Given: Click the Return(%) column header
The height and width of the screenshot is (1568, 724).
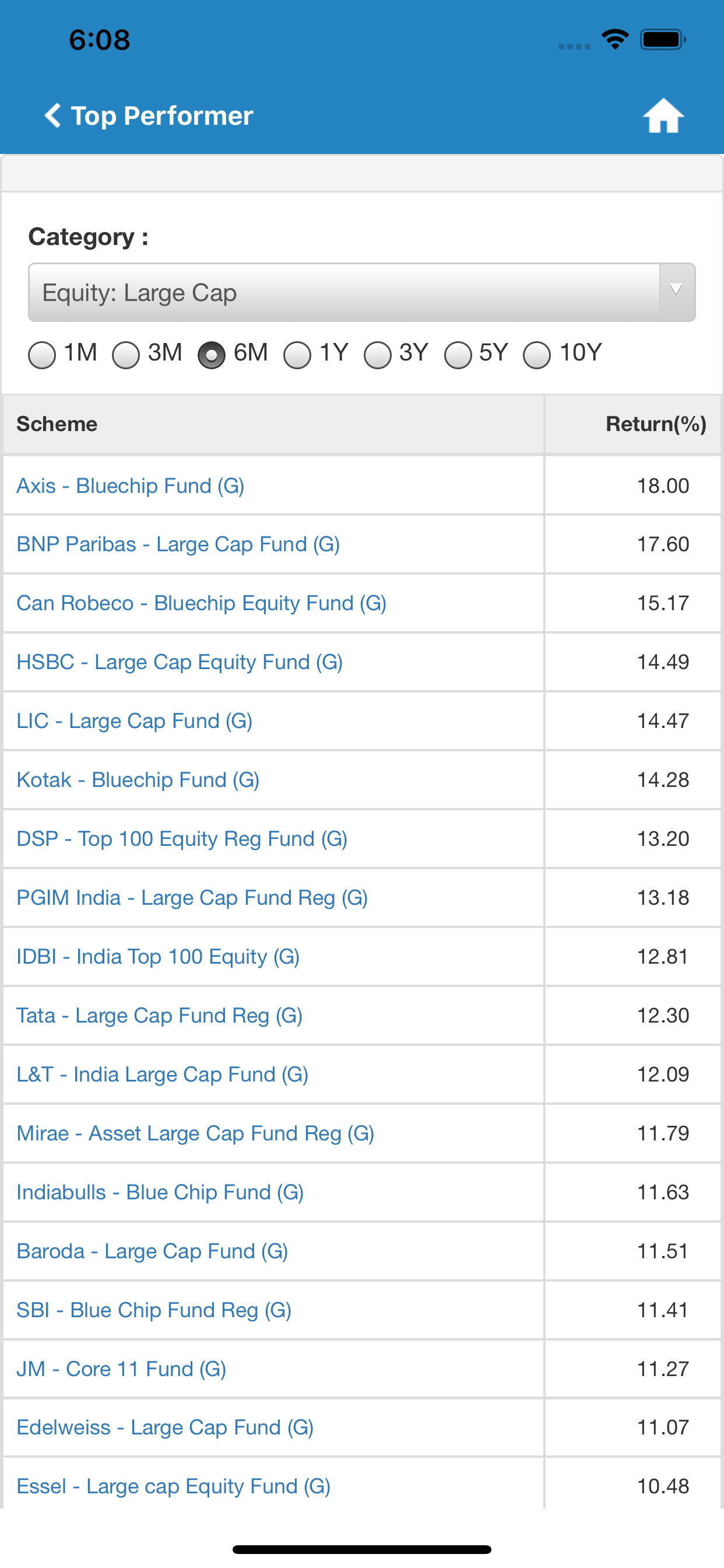Looking at the screenshot, I should point(655,423).
